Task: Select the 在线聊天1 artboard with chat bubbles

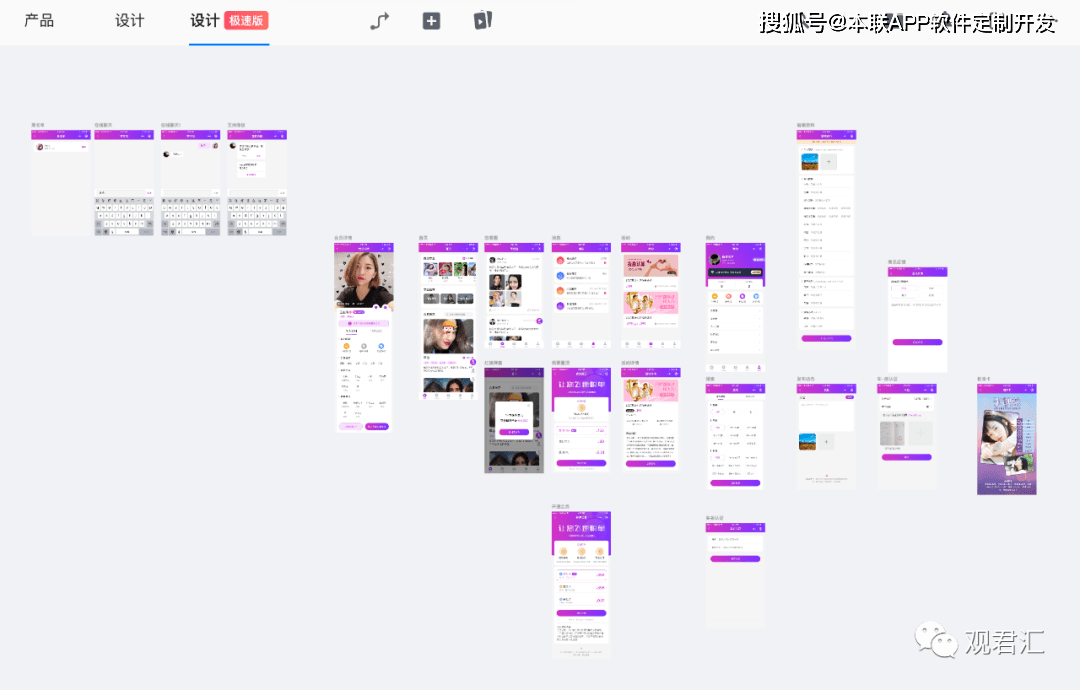Action: (x=190, y=183)
